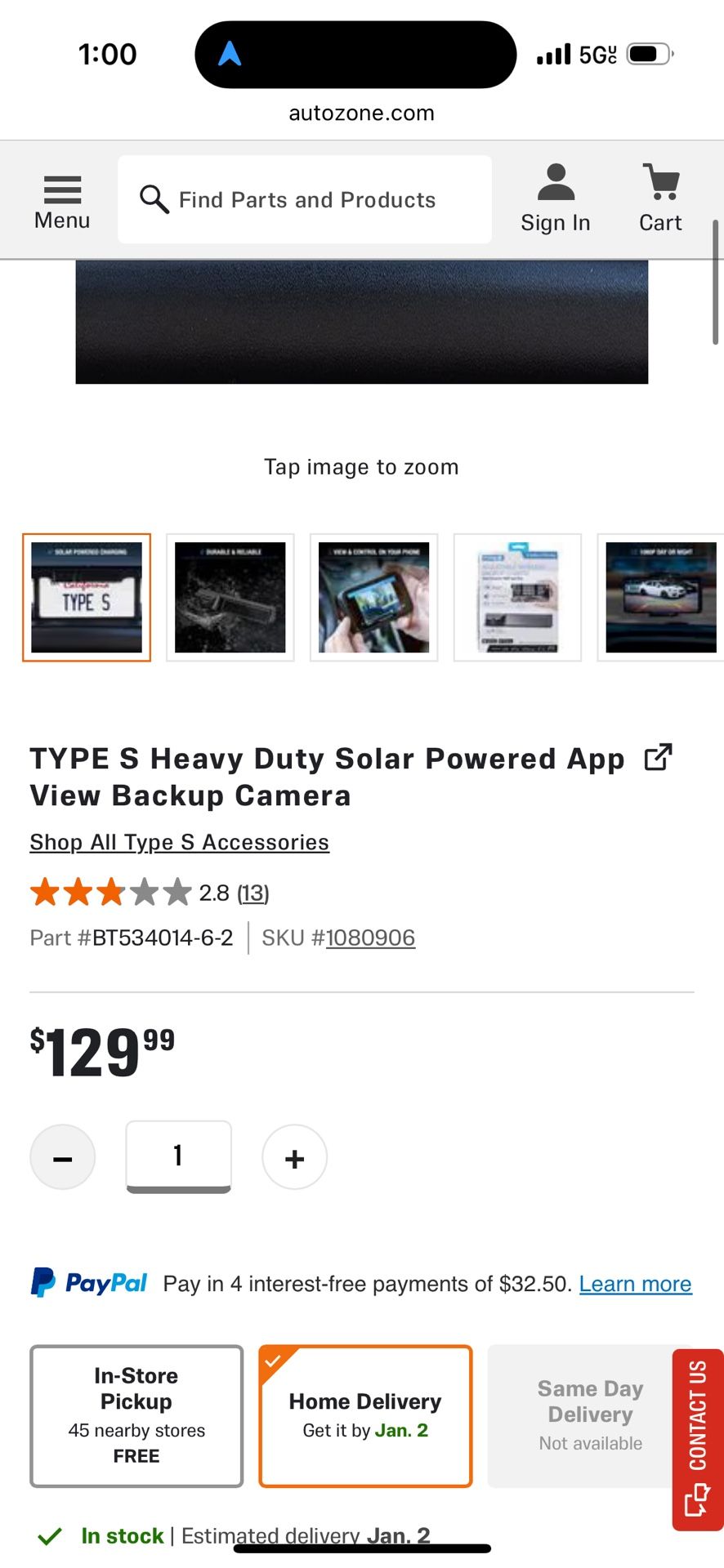Tap the SKU number 1080906 link

point(370,938)
